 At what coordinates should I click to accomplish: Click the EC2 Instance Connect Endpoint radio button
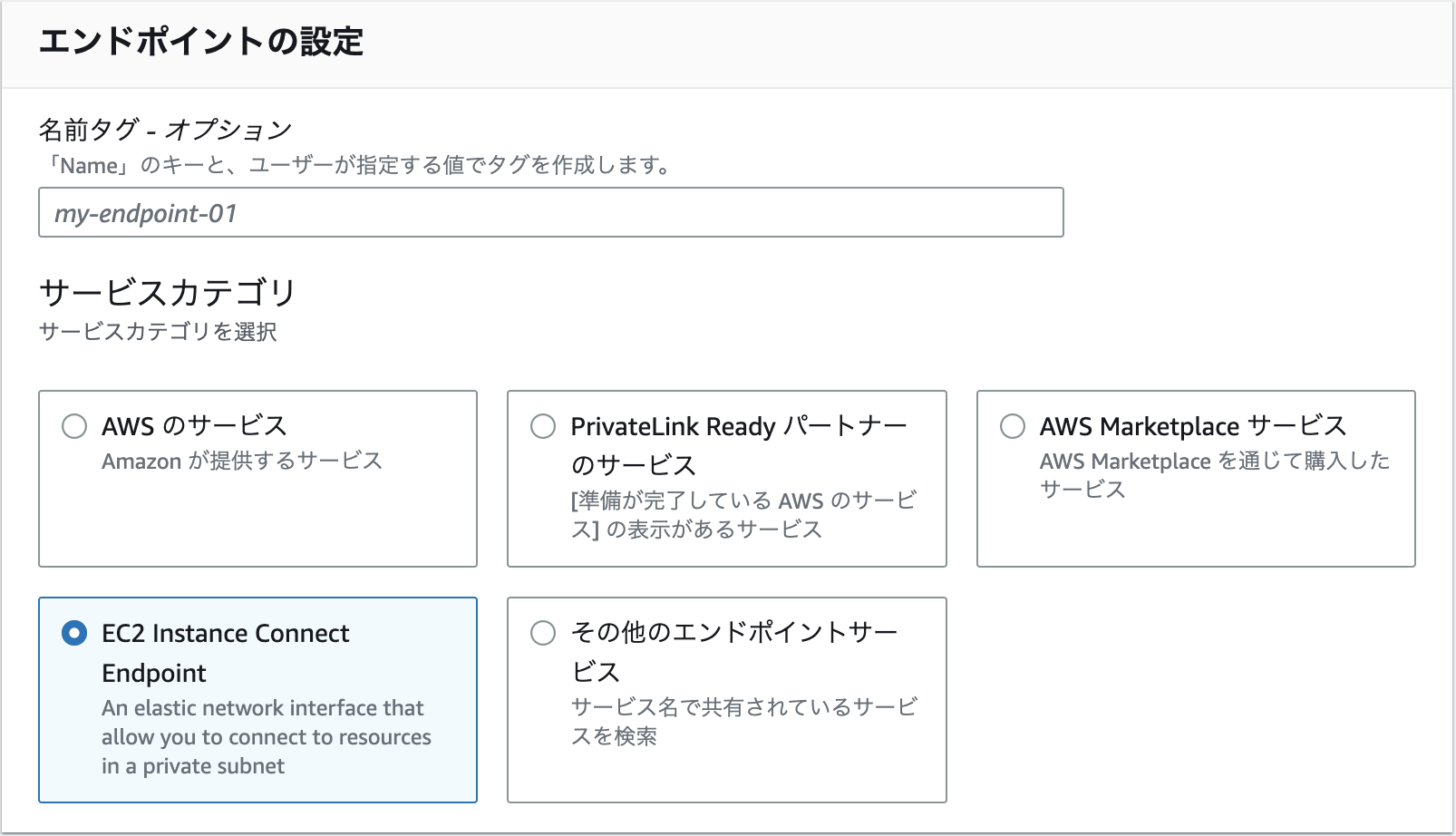(75, 633)
